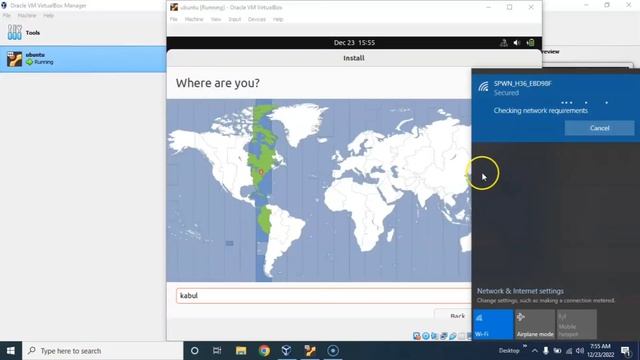Screen dimensions: 640x360
Task: Open Task View in taskbar
Action: pyautogui.click(x=217, y=351)
